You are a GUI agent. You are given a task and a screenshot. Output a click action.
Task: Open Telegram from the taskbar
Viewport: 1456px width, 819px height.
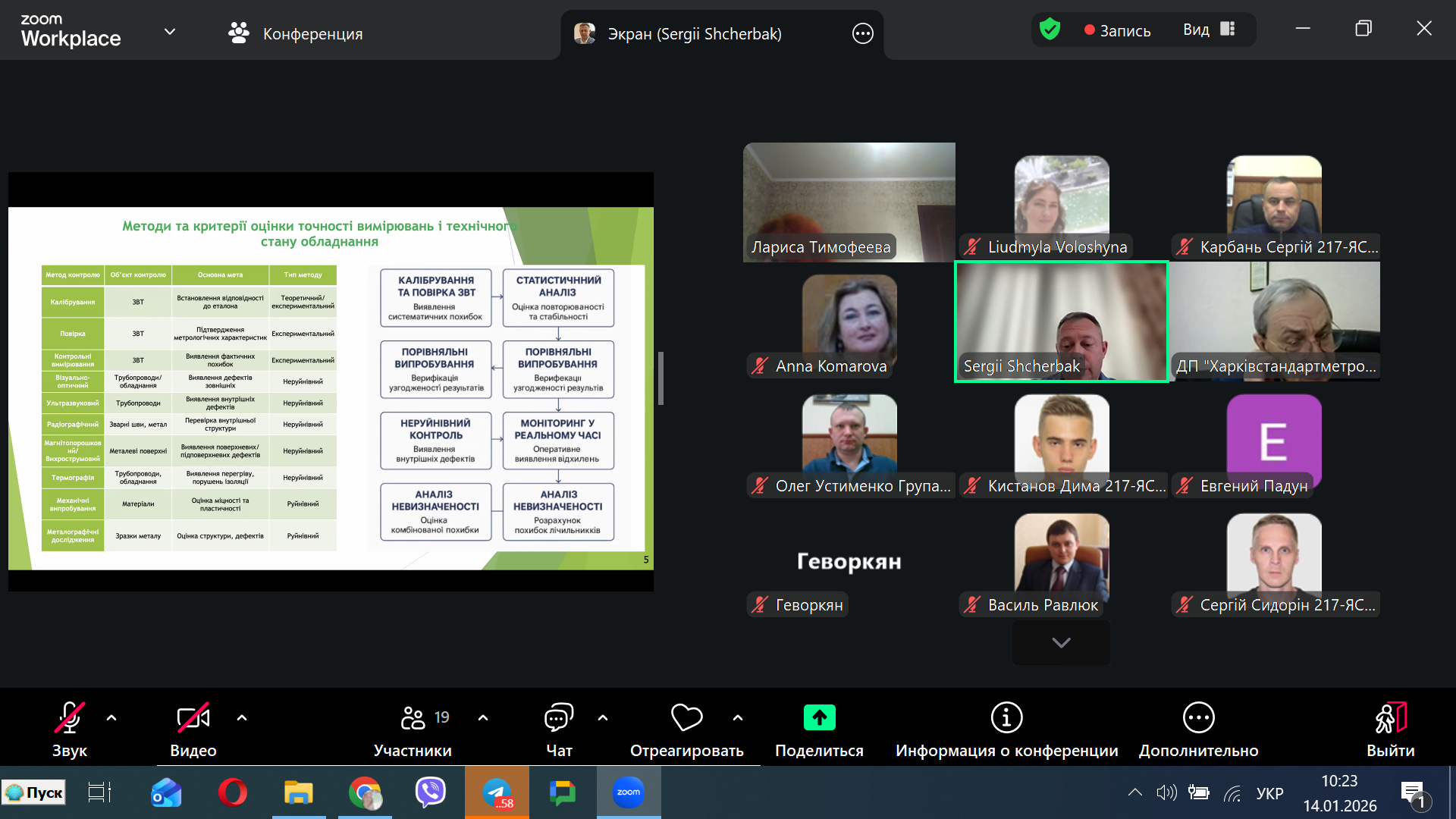point(497,792)
